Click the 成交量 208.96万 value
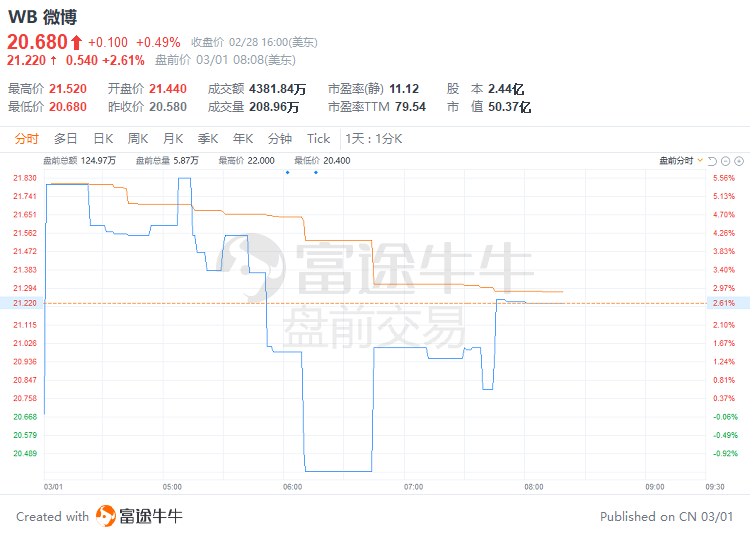Screen dimensions: 750x537 pos(274,107)
